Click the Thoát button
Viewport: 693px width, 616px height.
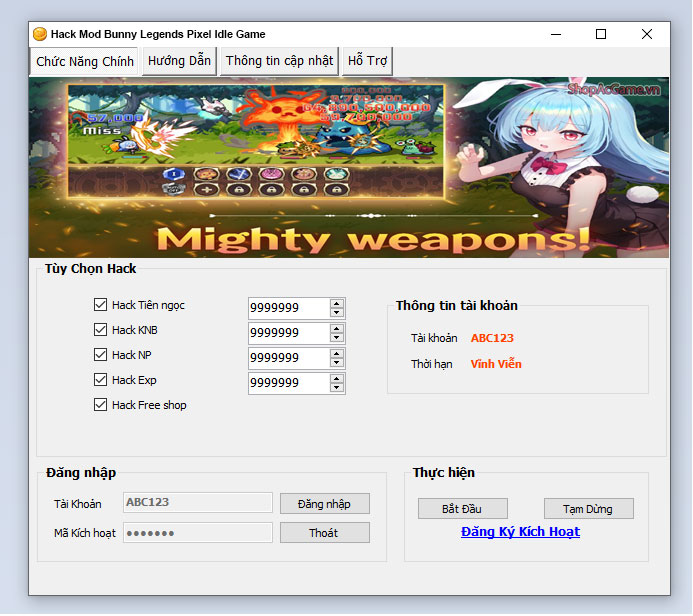(x=325, y=533)
